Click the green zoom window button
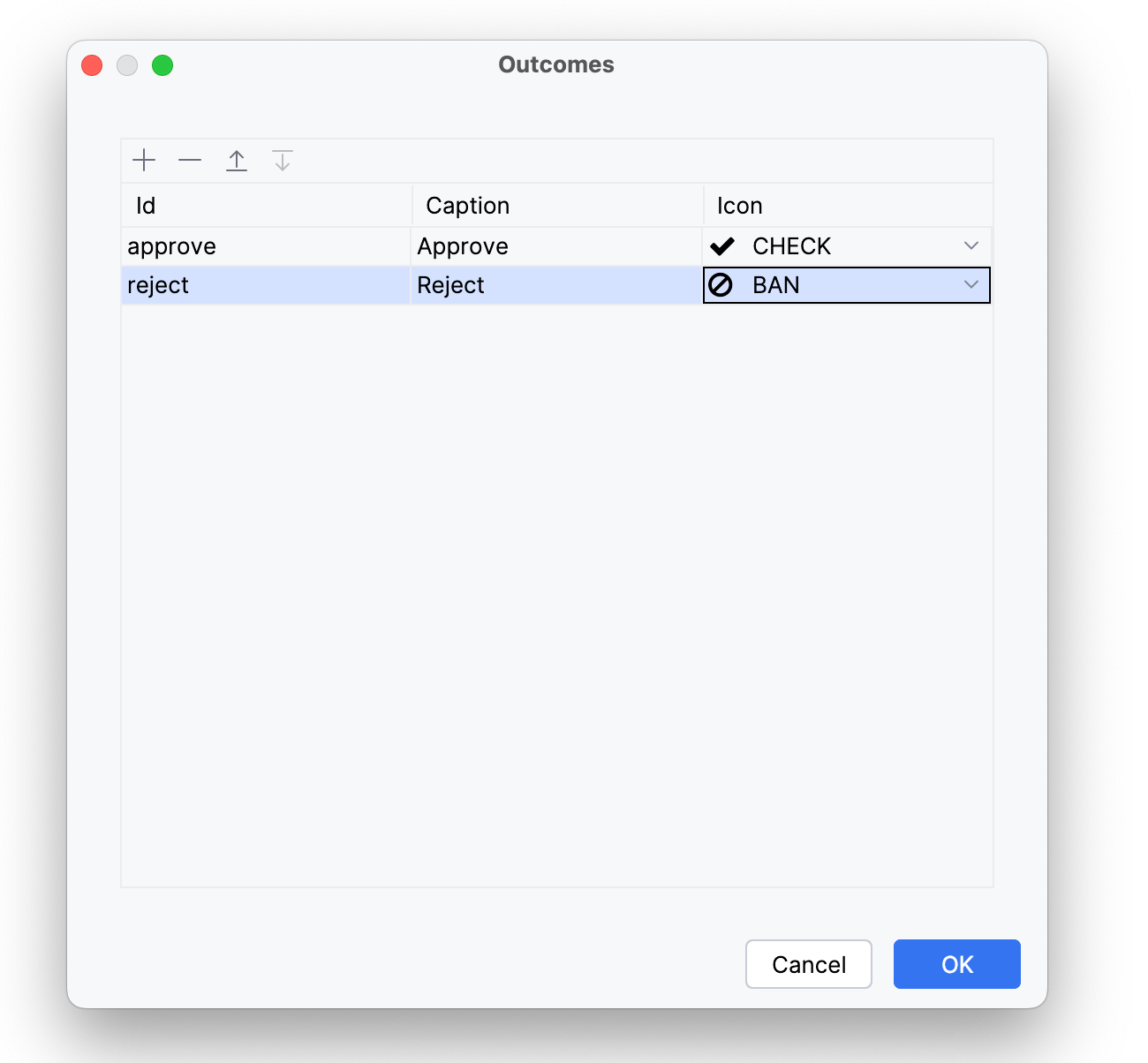1148x1063 pixels. [162, 65]
